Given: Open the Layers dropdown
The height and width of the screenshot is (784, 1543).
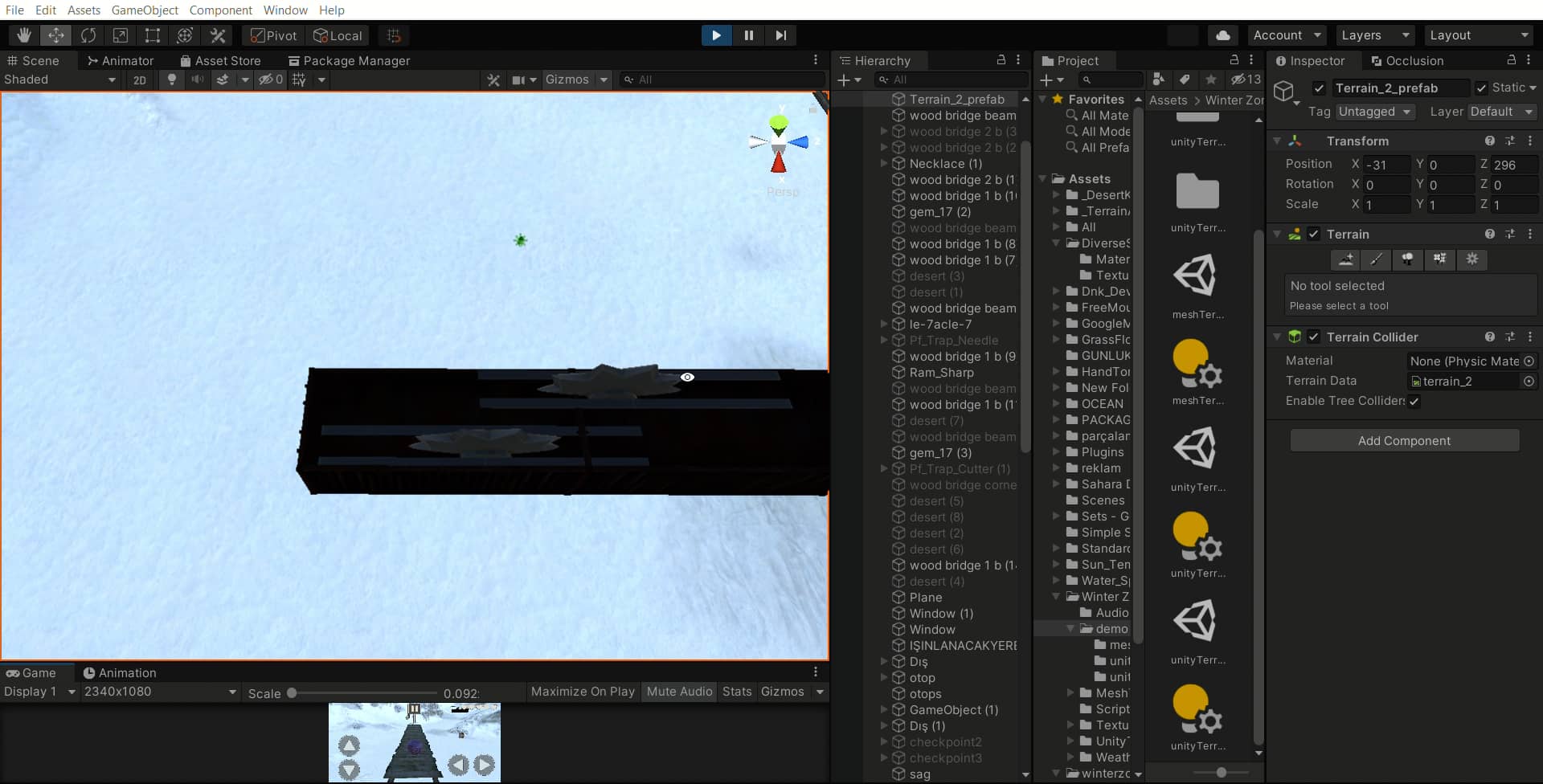Looking at the screenshot, I should click(x=1374, y=35).
